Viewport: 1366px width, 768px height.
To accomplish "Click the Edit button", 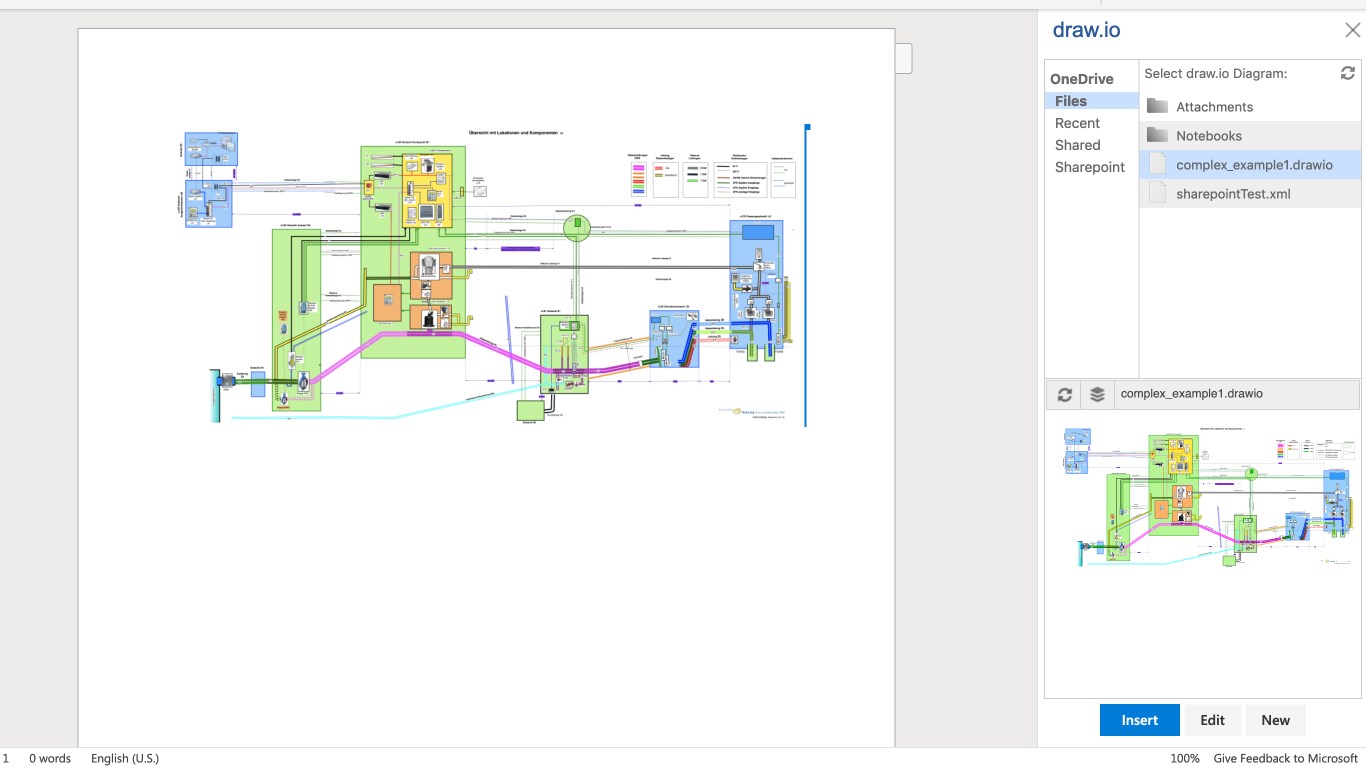I will coord(1212,720).
